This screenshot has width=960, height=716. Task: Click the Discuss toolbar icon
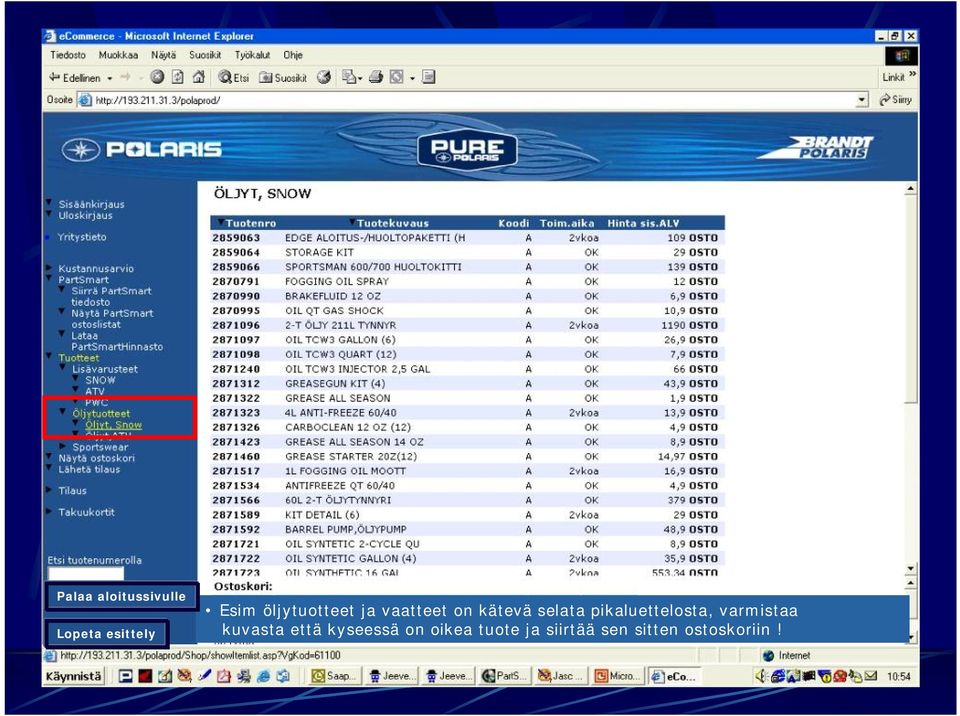(429, 77)
